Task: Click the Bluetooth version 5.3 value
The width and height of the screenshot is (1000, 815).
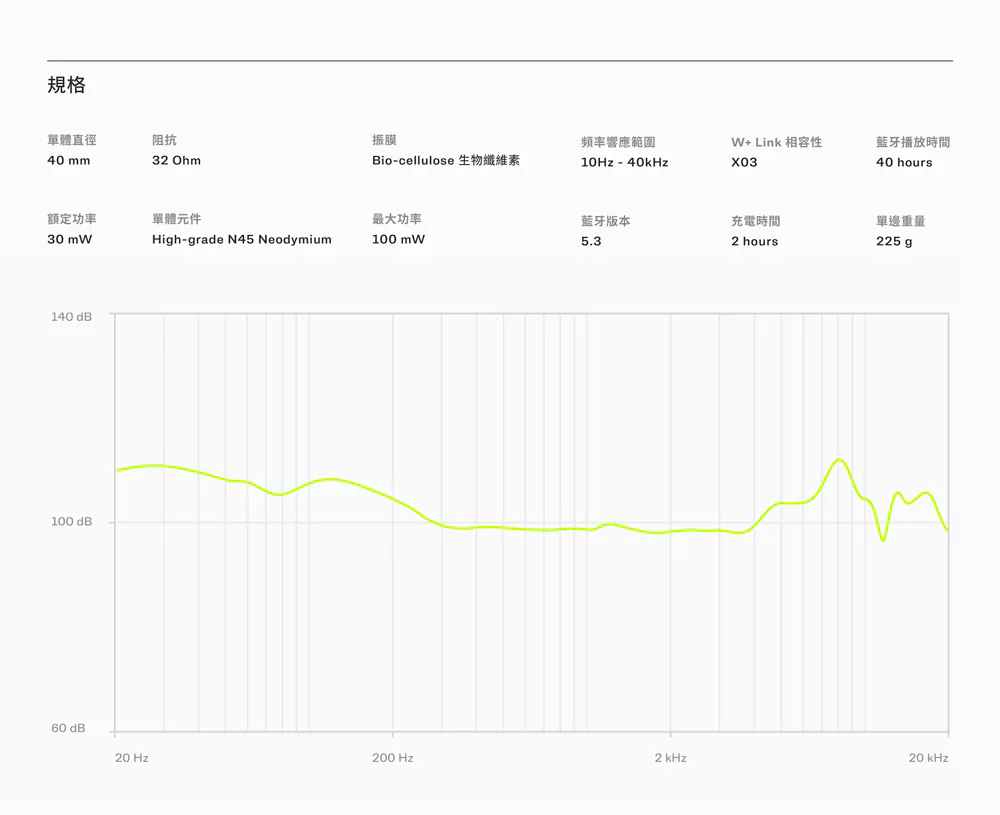Action: [x=591, y=241]
